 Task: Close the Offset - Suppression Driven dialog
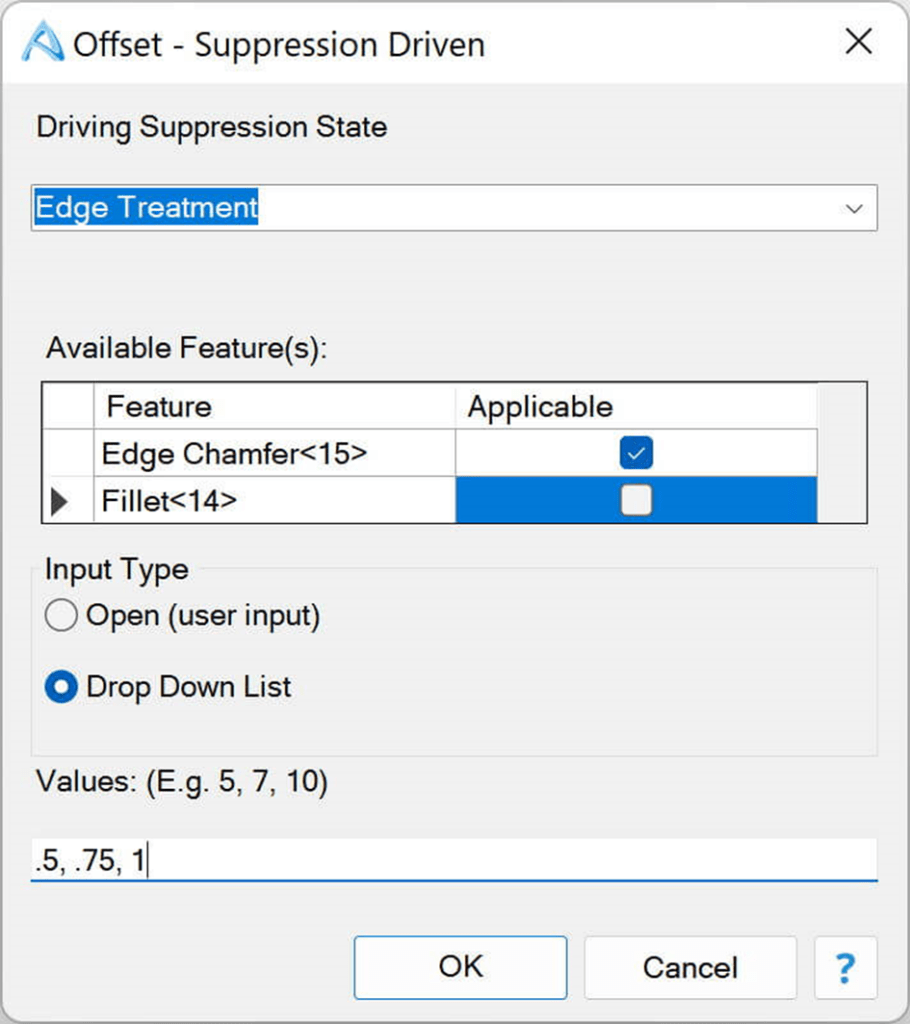(x=859, y=42)
